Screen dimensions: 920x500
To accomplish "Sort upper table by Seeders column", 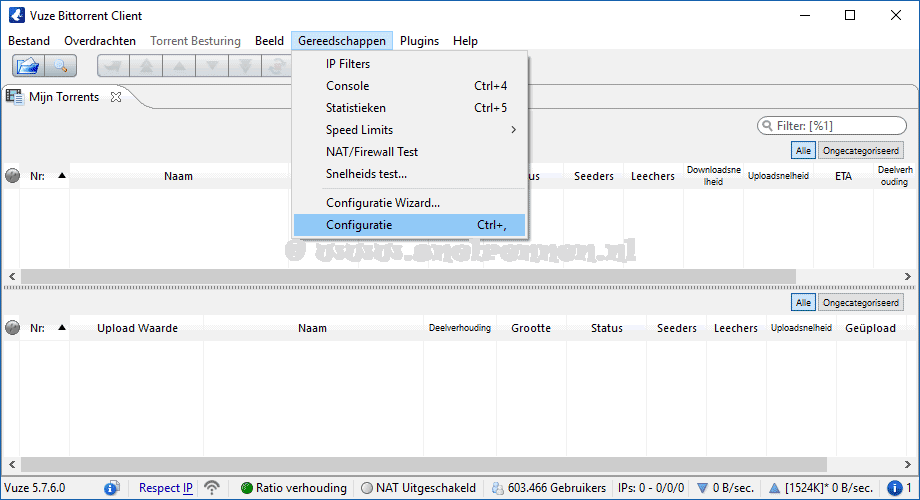I will pos(593,176).
